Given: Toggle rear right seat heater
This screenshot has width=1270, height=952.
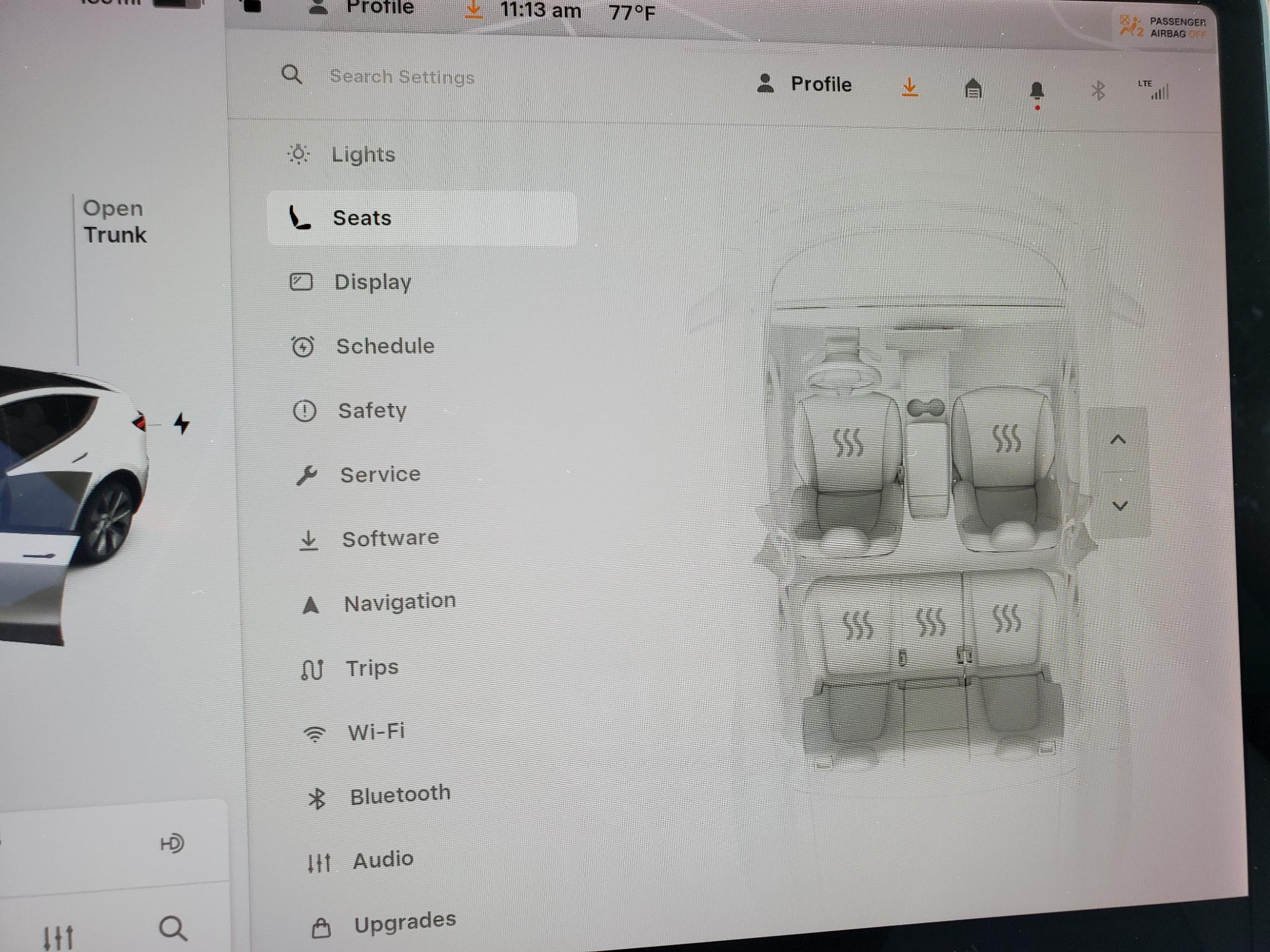Looking at the screenshot, I should pos(1006,619).
